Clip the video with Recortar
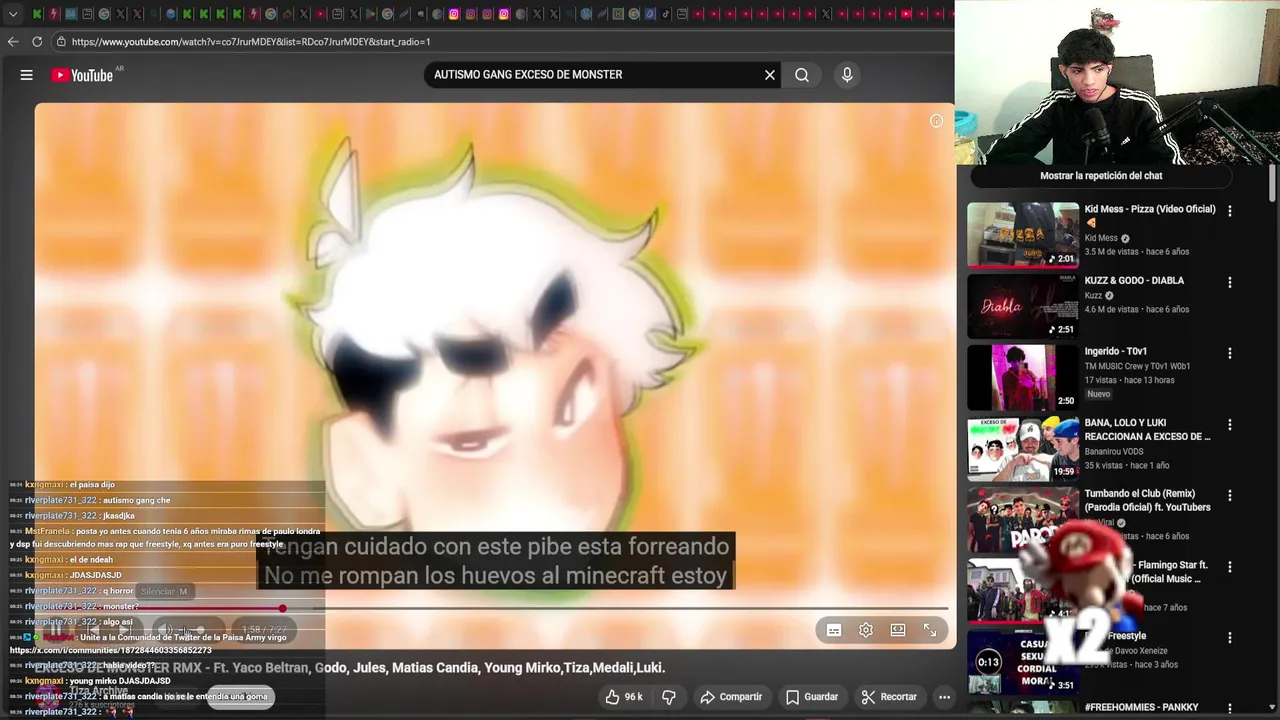 pos(889,697)
